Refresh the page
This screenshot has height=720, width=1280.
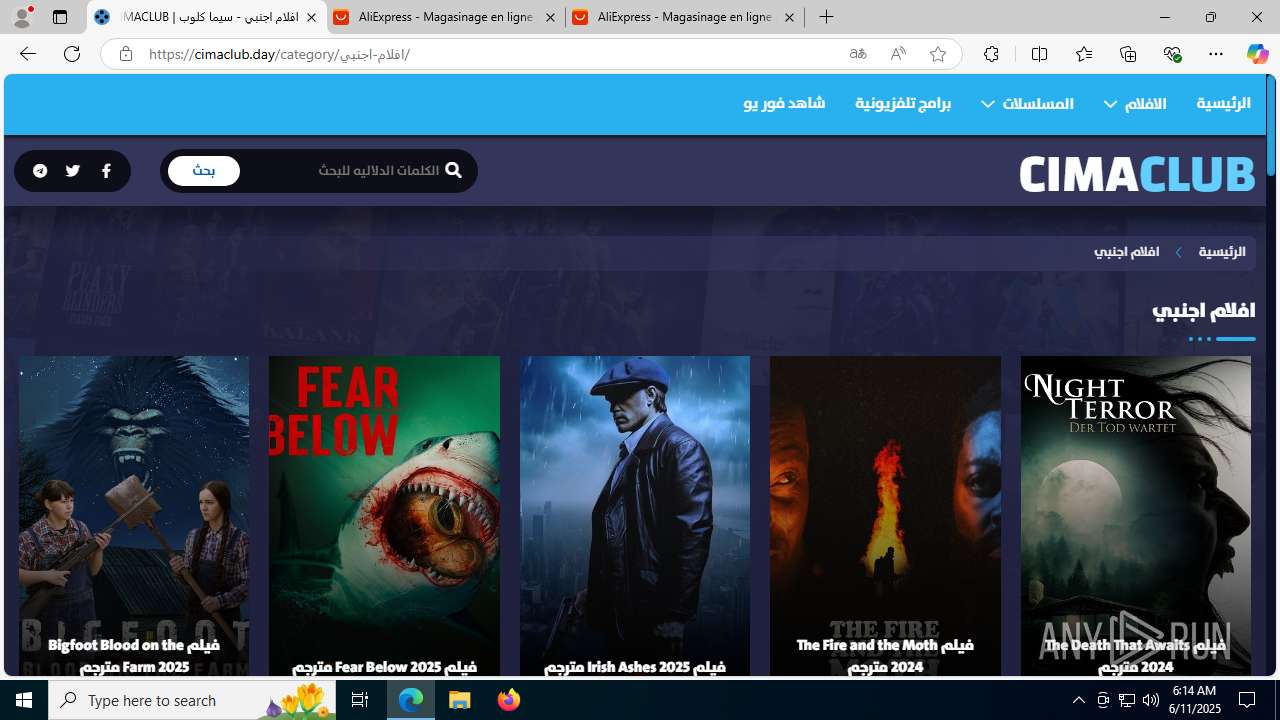(72, 54)
